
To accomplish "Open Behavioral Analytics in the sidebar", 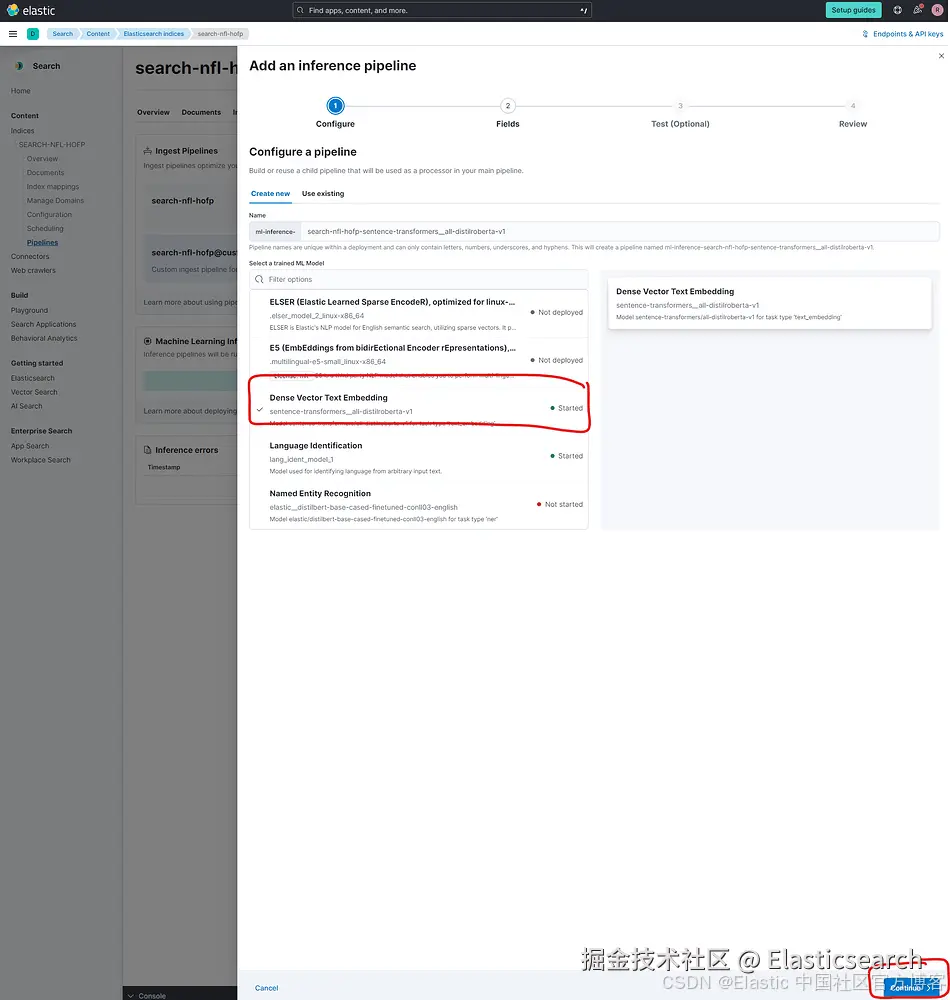I will [x=44, y=339].
